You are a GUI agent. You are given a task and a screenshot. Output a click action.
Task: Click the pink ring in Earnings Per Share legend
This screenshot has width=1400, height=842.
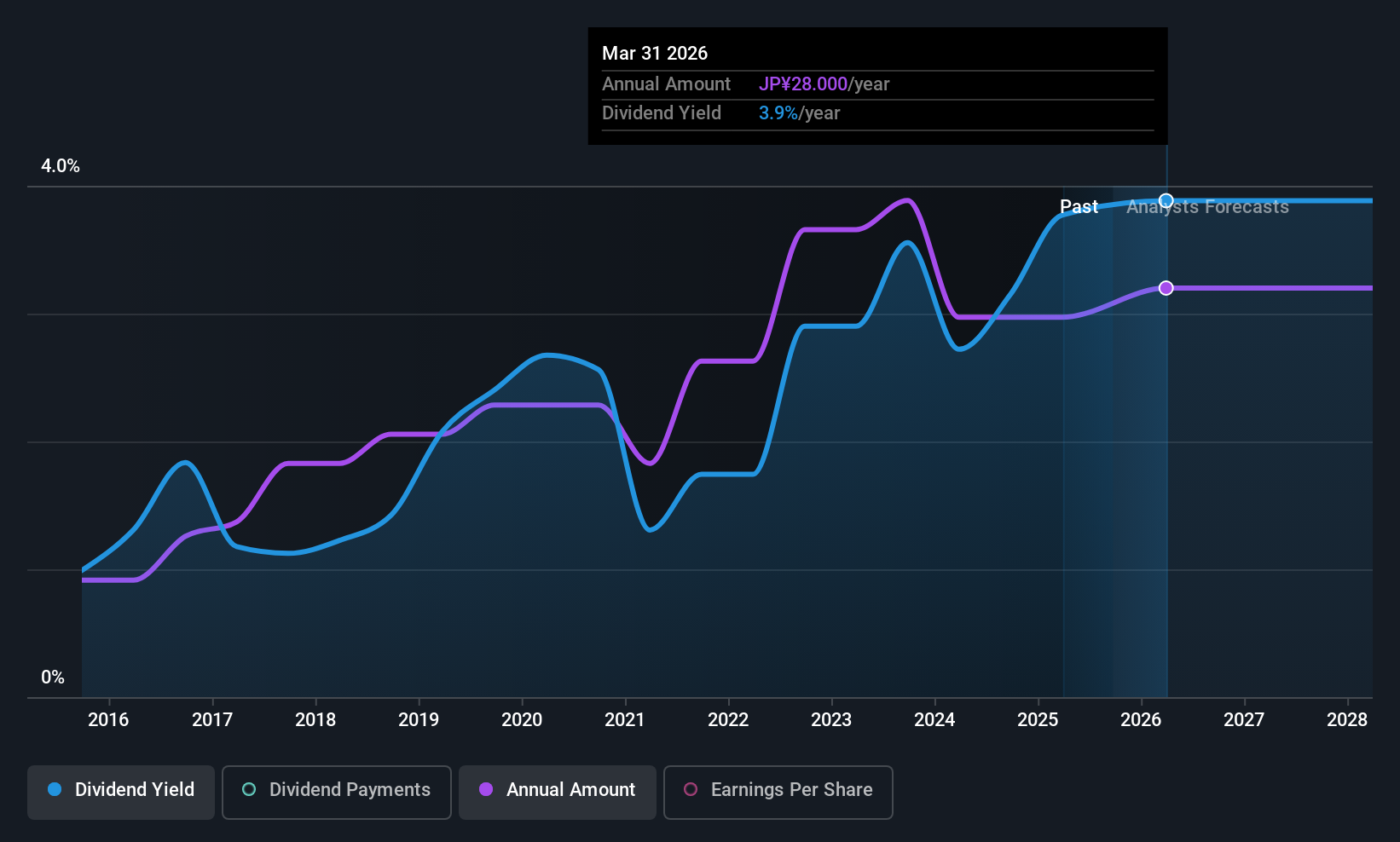pos(691,789)
